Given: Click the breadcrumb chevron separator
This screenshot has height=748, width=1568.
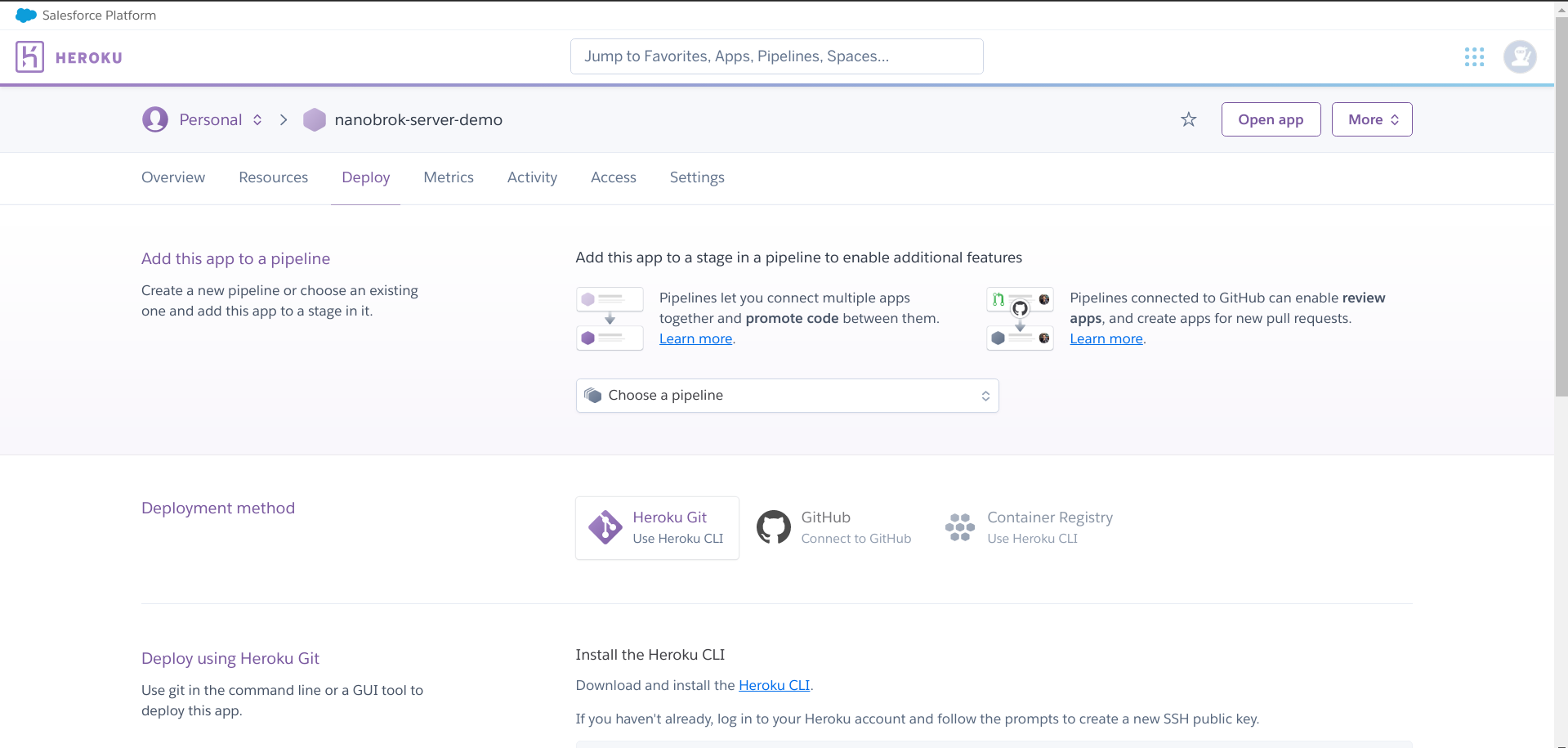Looking at the screenshot, I should [x=284, y=119].
